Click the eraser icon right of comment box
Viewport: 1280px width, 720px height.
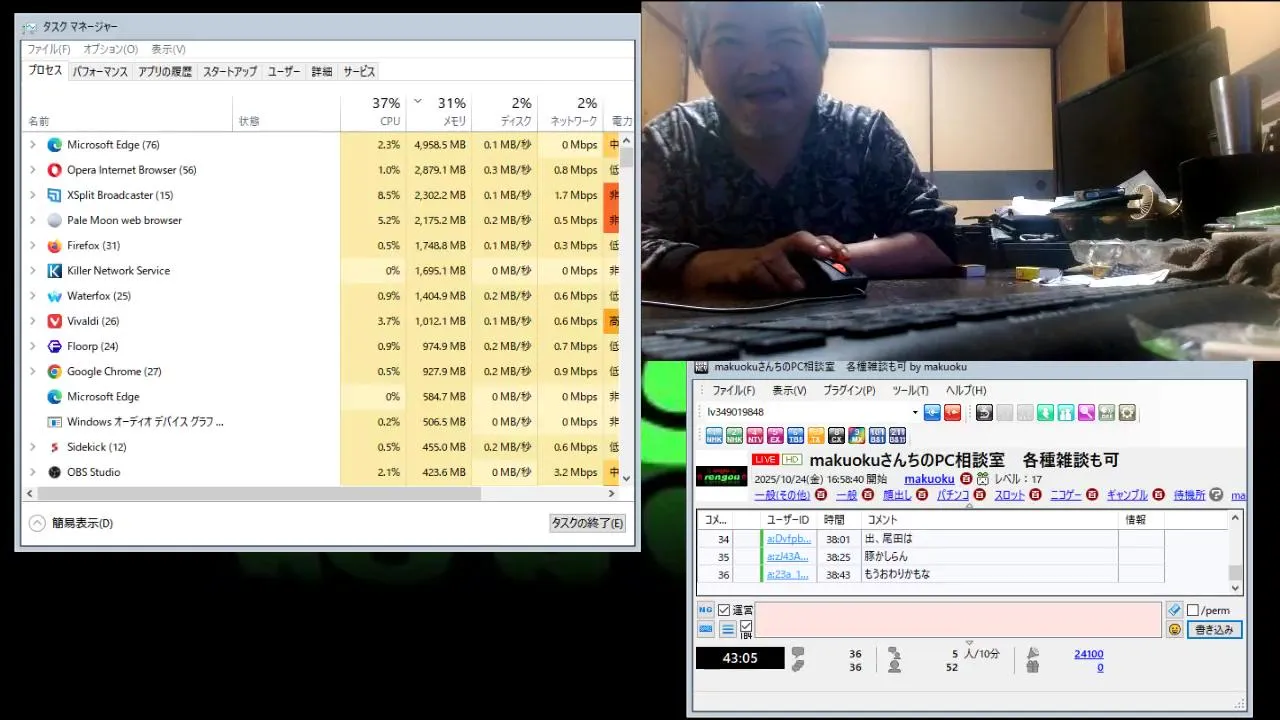tap(1174, 610)
